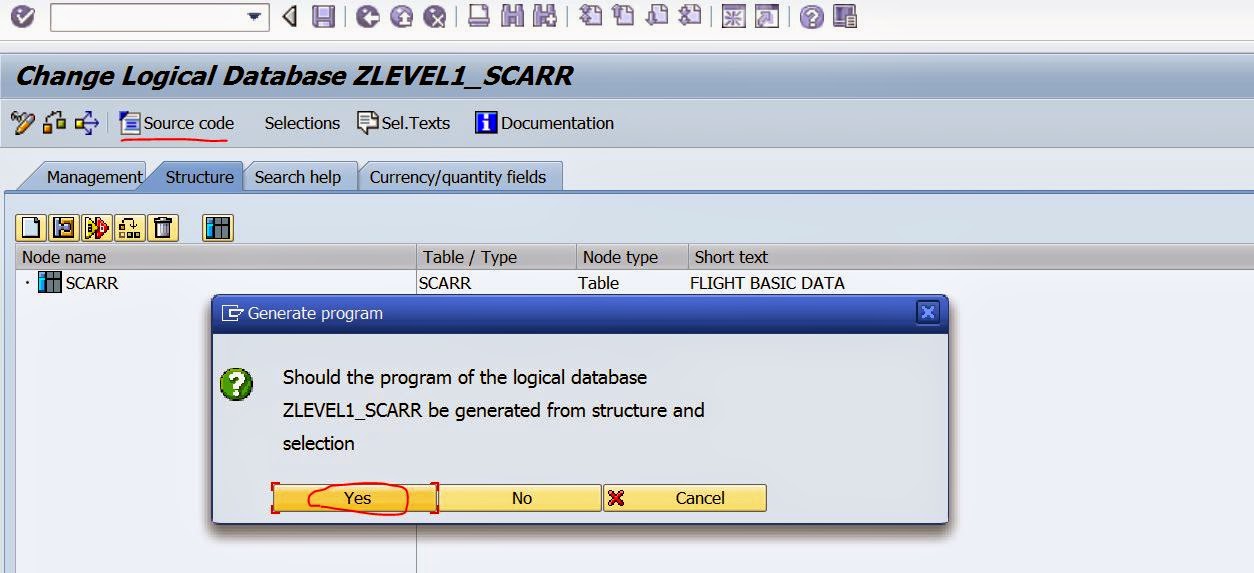This screenshot has height=573, width=1254.
Task: Click the SCARR value under Table / Type
Action: coord(445,283)
